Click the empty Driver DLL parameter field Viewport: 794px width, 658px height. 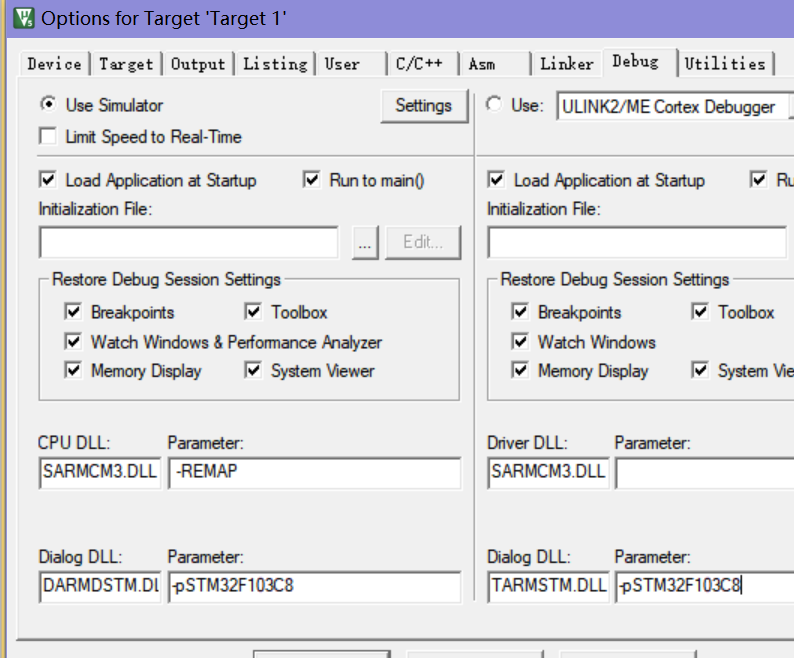[x=704, y=472]
